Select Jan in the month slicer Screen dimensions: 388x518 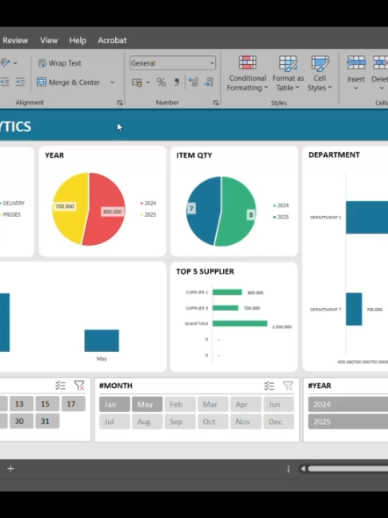click(x=114, y=404)
